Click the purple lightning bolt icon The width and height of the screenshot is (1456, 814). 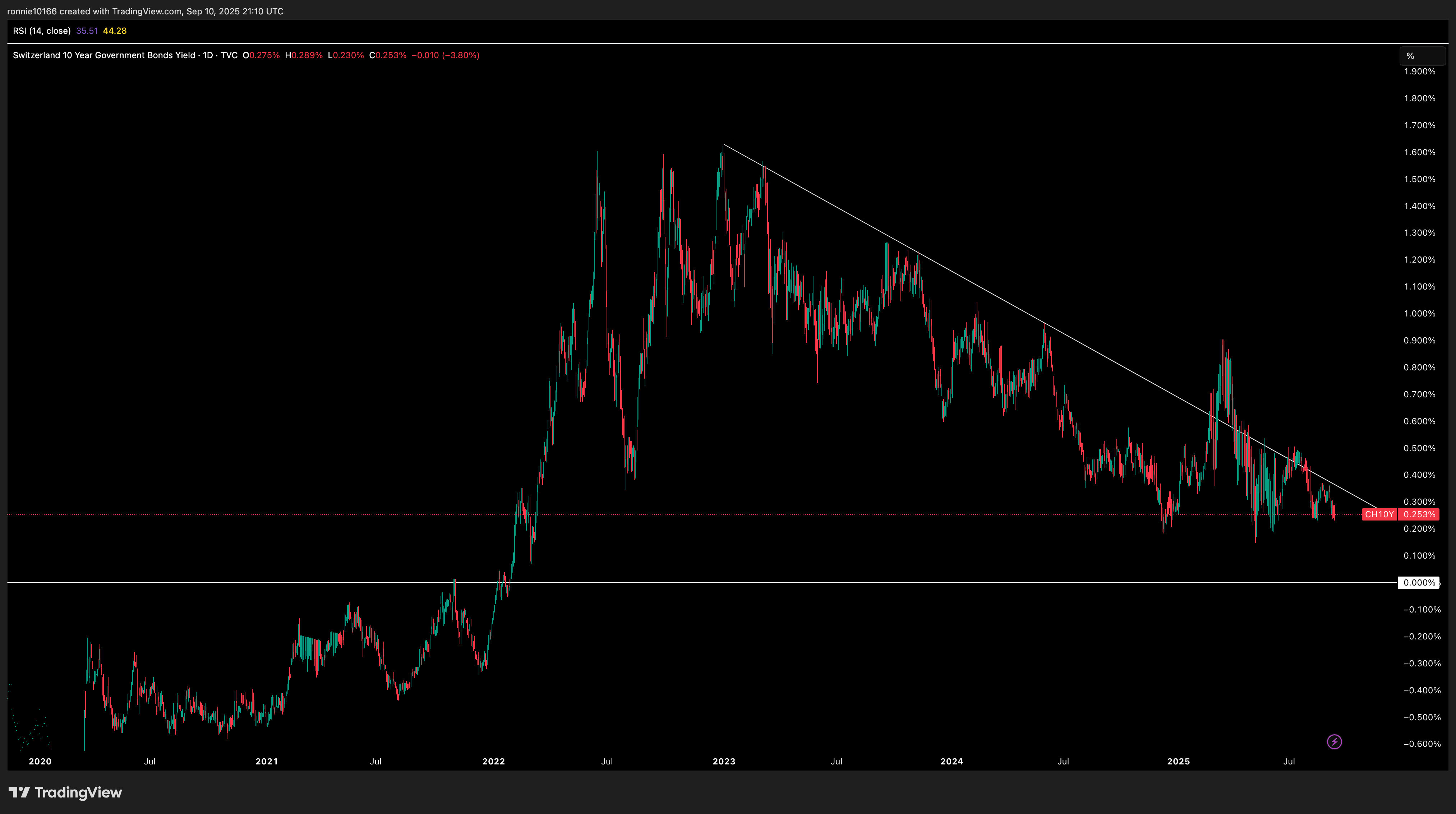coord(1334,742)
